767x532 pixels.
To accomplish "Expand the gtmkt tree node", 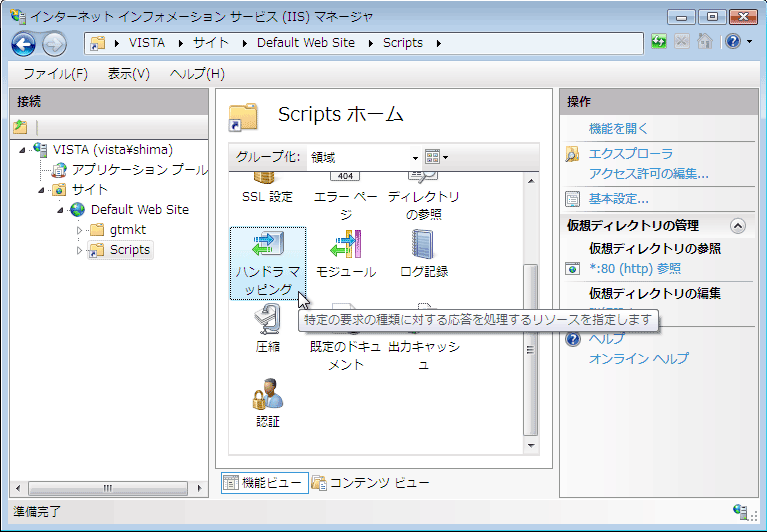I will [80, 230].
